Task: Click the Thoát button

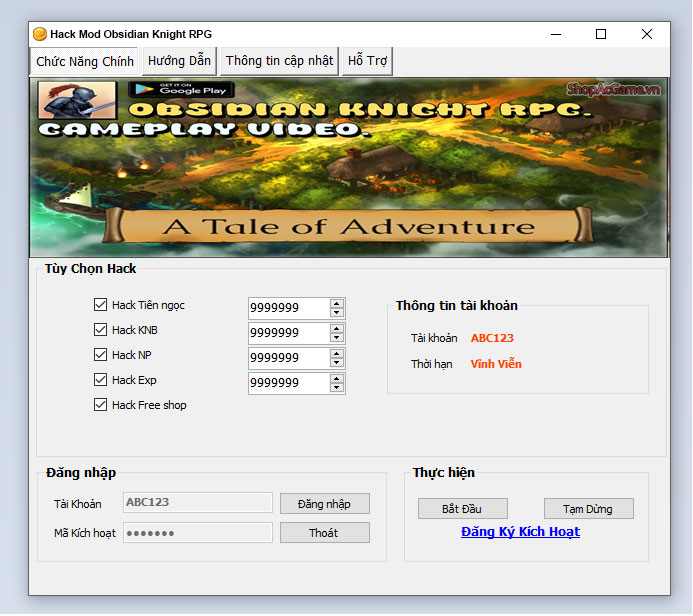Action: [324, 533]
